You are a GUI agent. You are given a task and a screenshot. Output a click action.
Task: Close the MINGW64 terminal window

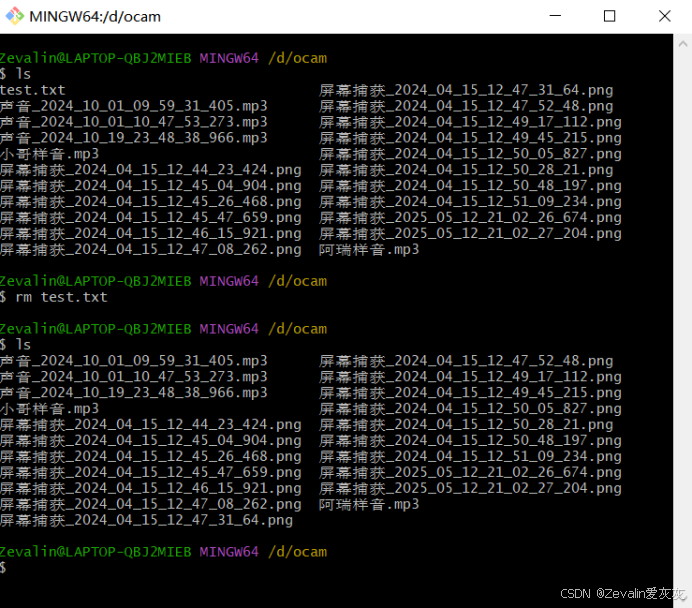click(664, 16)
